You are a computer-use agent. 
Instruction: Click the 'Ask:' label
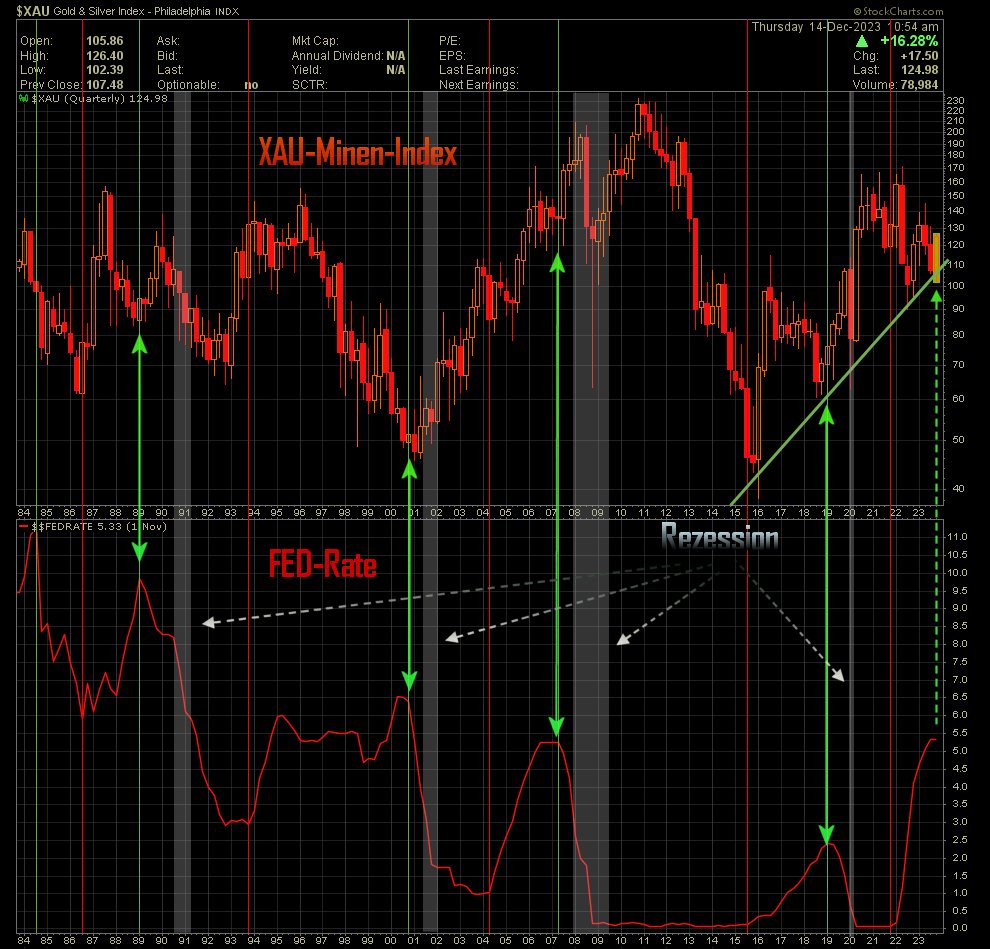click(168, 41)
